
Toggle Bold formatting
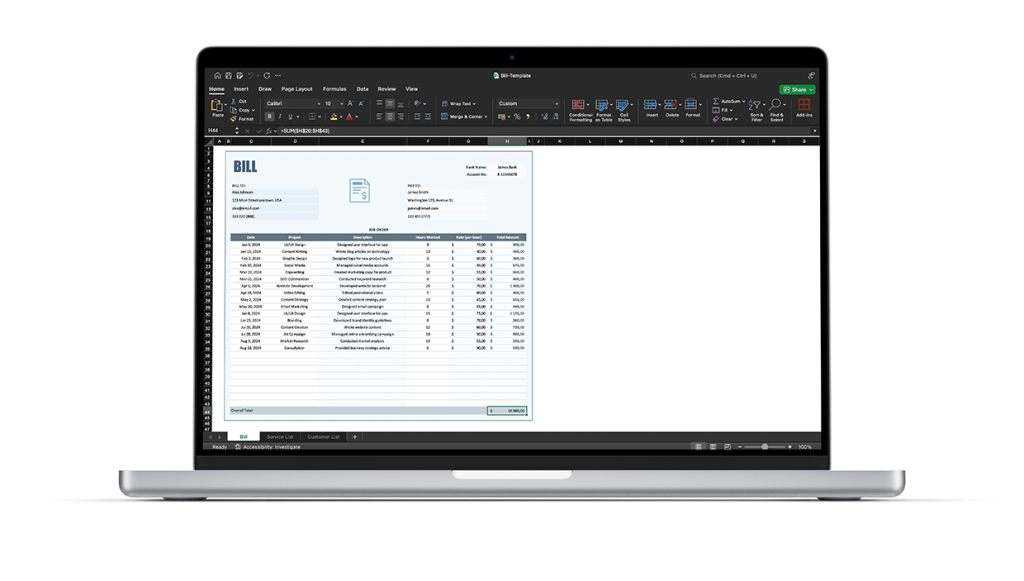[x=269, y=117]
